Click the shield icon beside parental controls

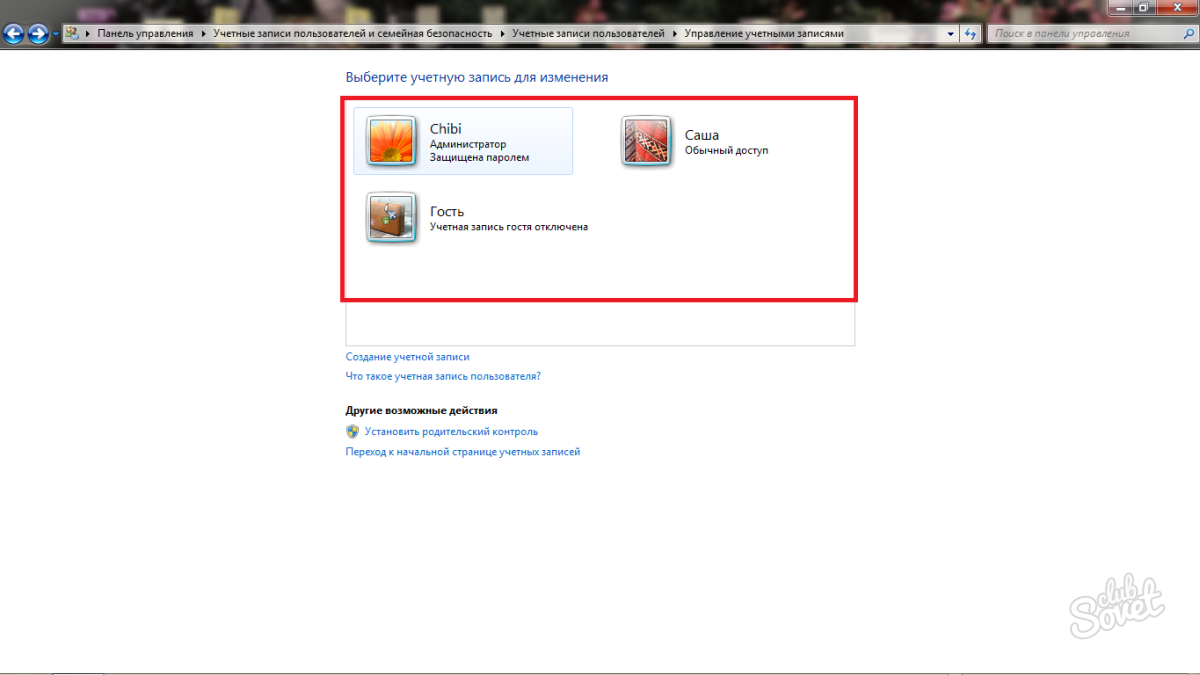click(352, 432)
